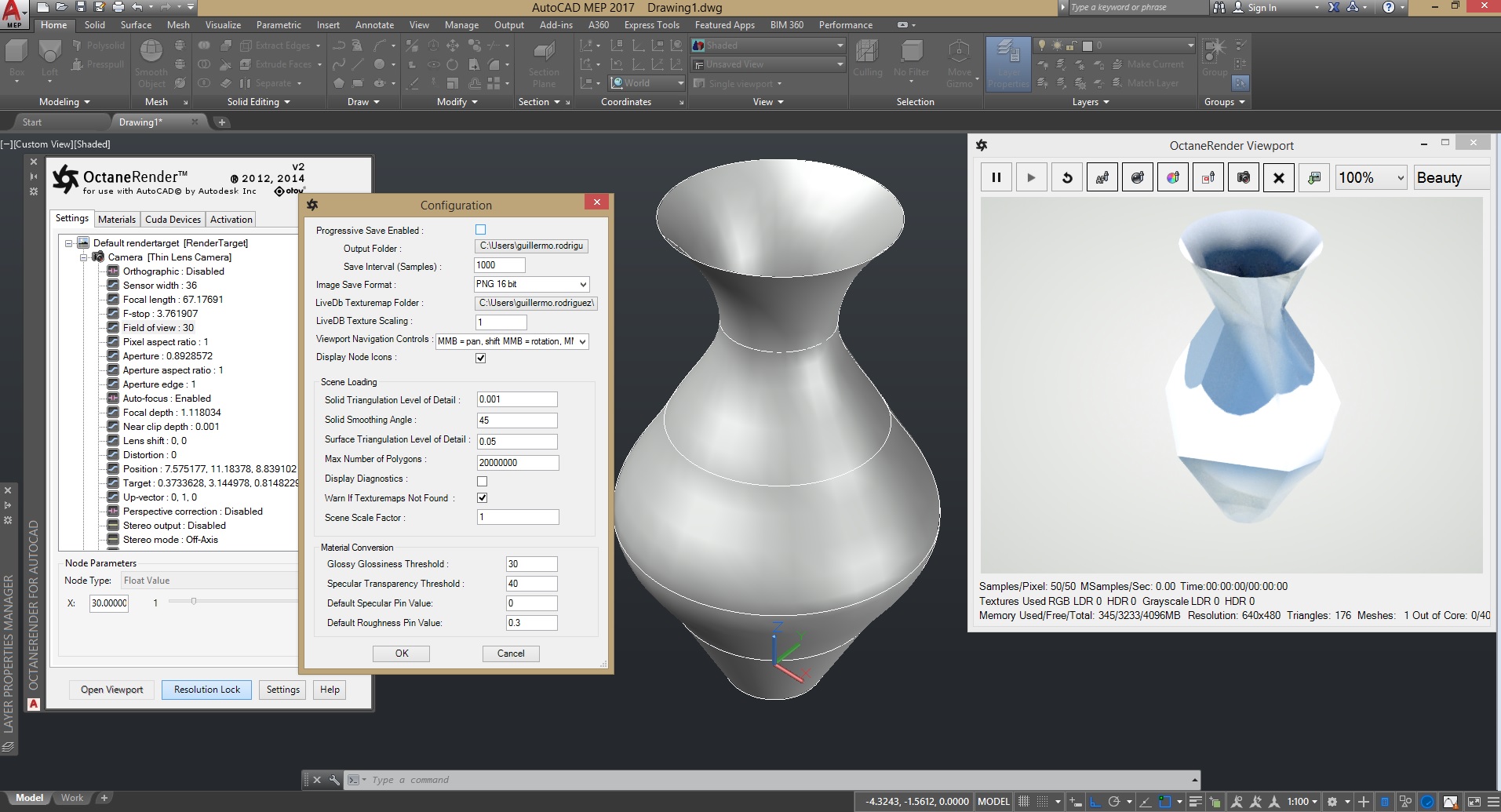Screen dimensions: 1501x812
Task: Click the Scene Scale Factor field
Action: (518, 517)
